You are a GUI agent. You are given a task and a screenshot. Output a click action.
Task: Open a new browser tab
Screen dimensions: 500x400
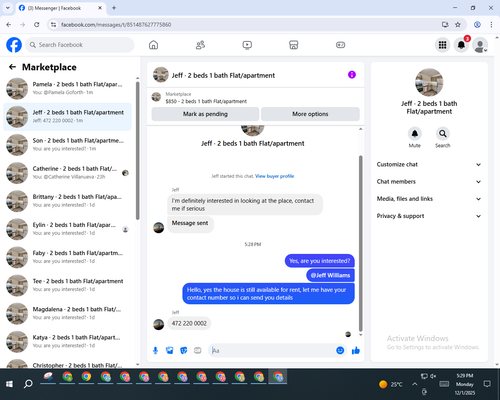tap(114, 8)
